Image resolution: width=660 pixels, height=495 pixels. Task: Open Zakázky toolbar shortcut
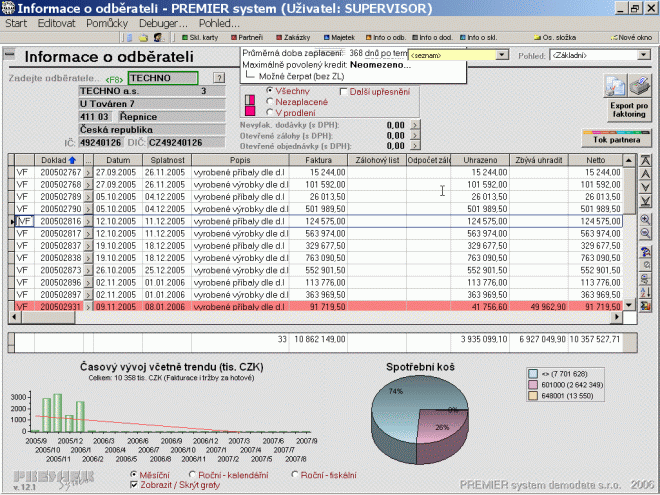coord(293,37)
